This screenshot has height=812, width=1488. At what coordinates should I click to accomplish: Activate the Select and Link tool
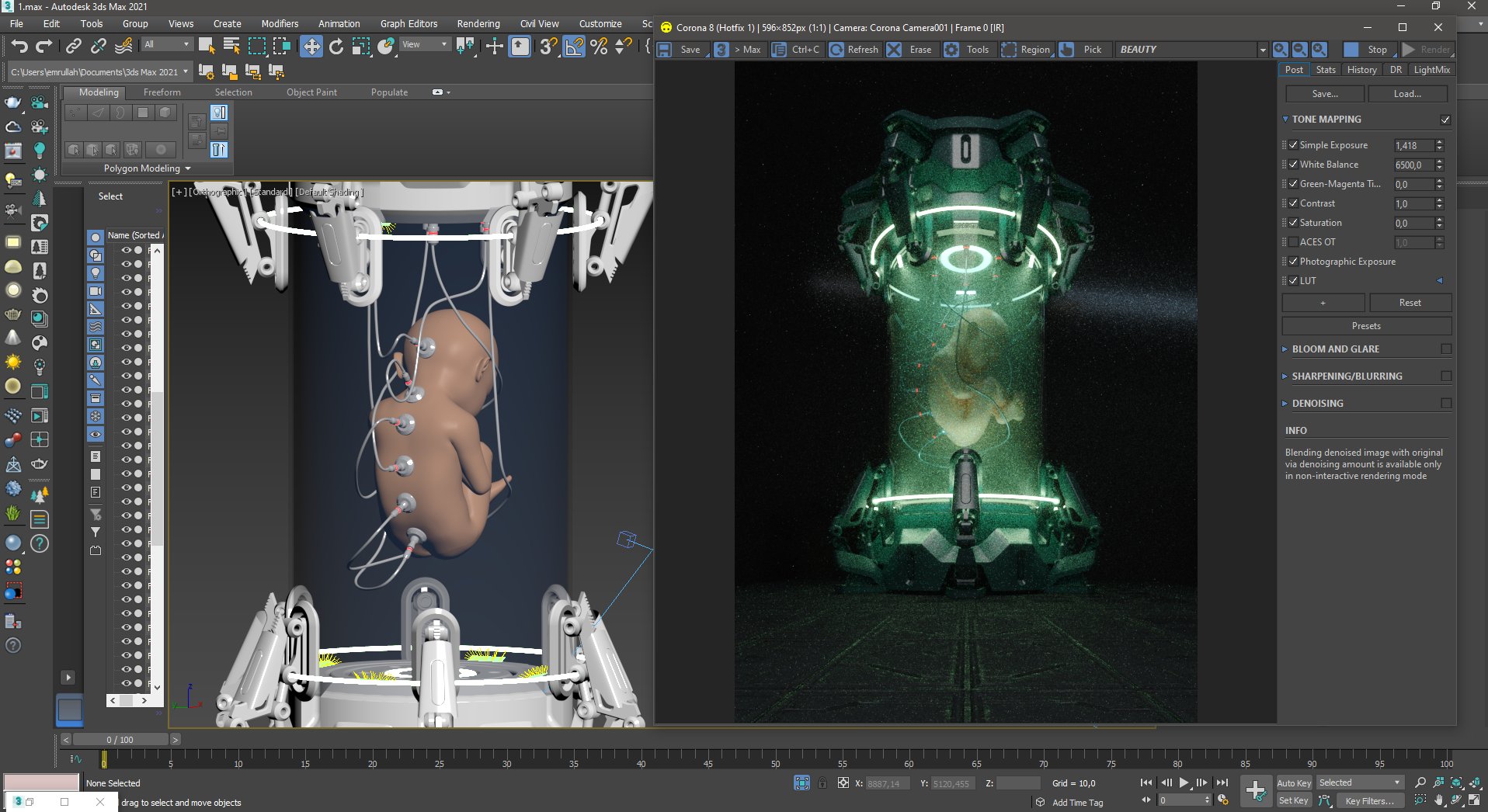[x=73, y=47]
